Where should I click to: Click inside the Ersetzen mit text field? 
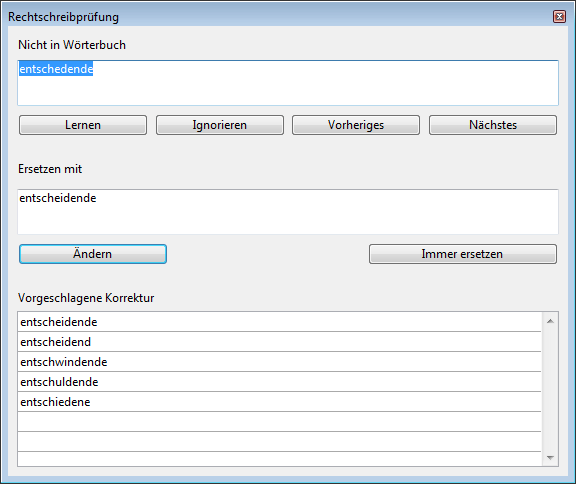pos(288,212)
